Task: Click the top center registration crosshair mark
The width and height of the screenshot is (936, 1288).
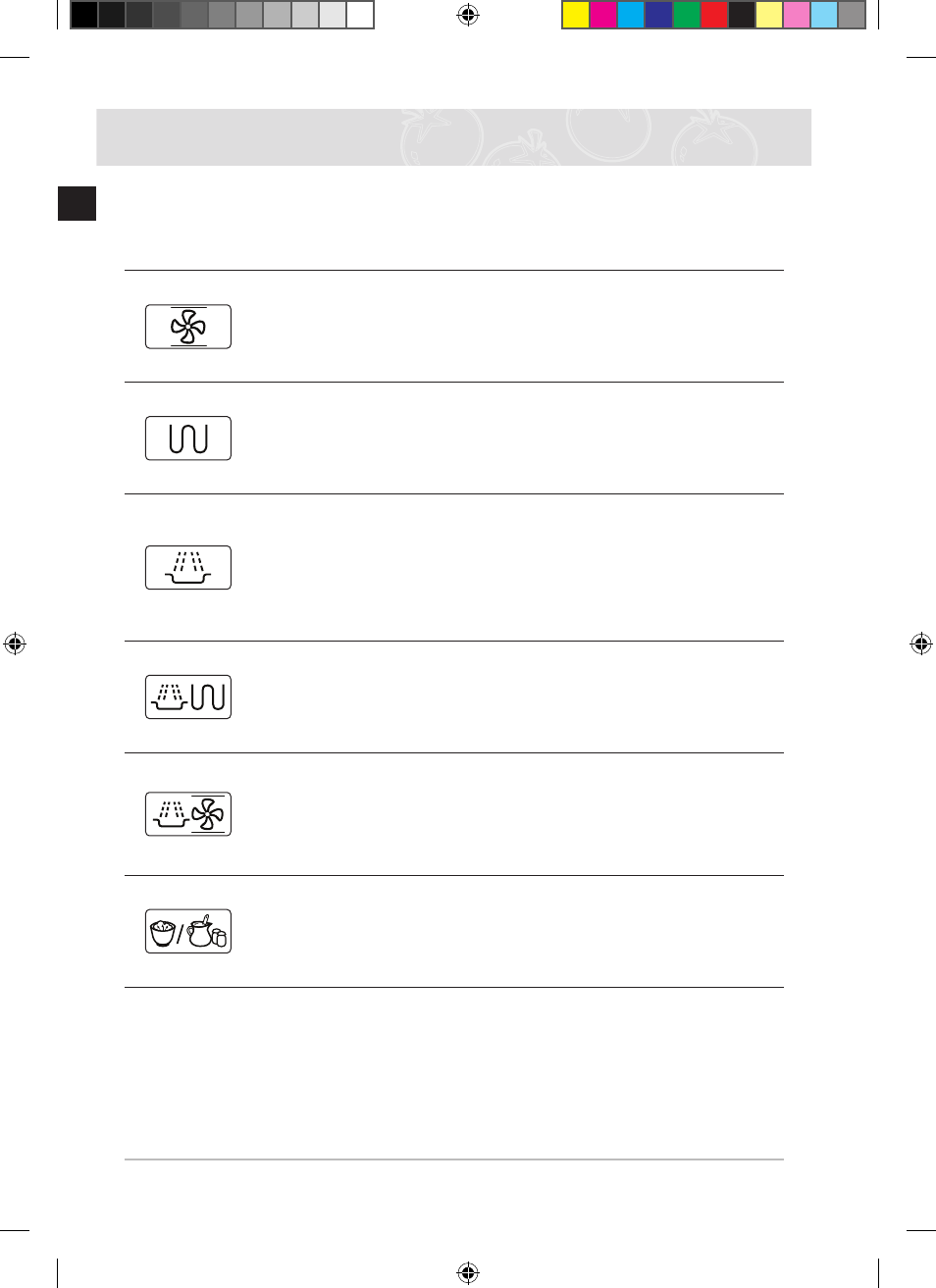Action: 468,15
